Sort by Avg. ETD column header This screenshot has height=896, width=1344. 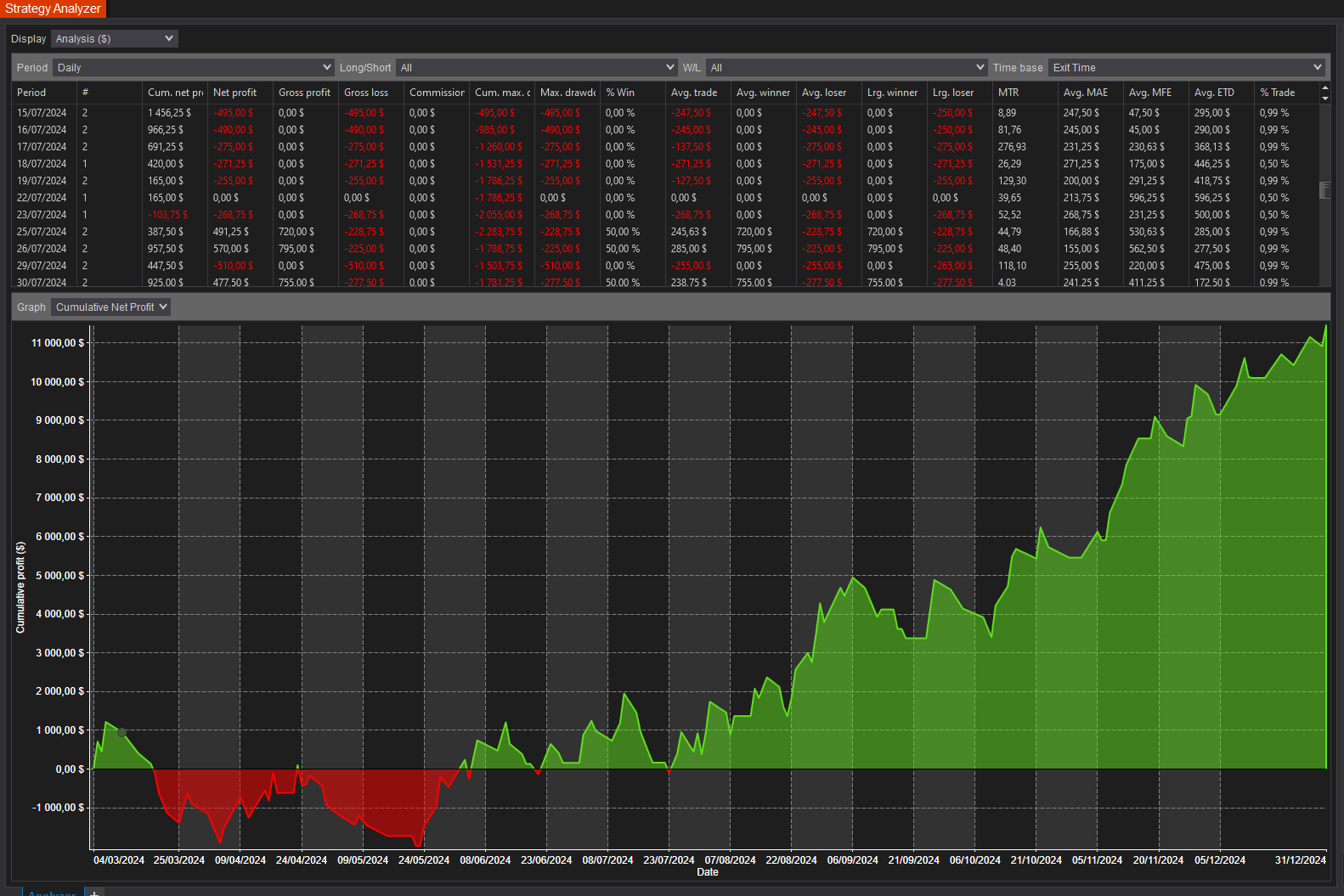(1222, 93)
